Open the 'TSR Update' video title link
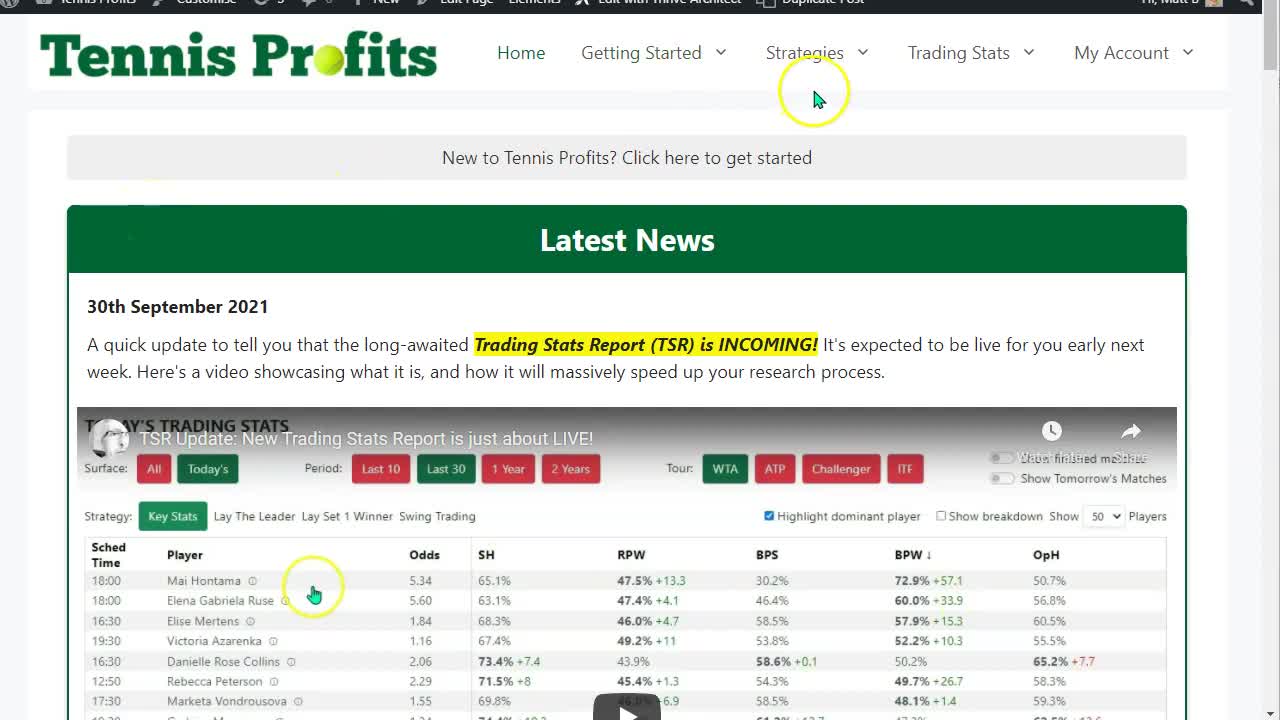Image resolution: width=1280 pixels, height=720 pixels. pos(366,439)
